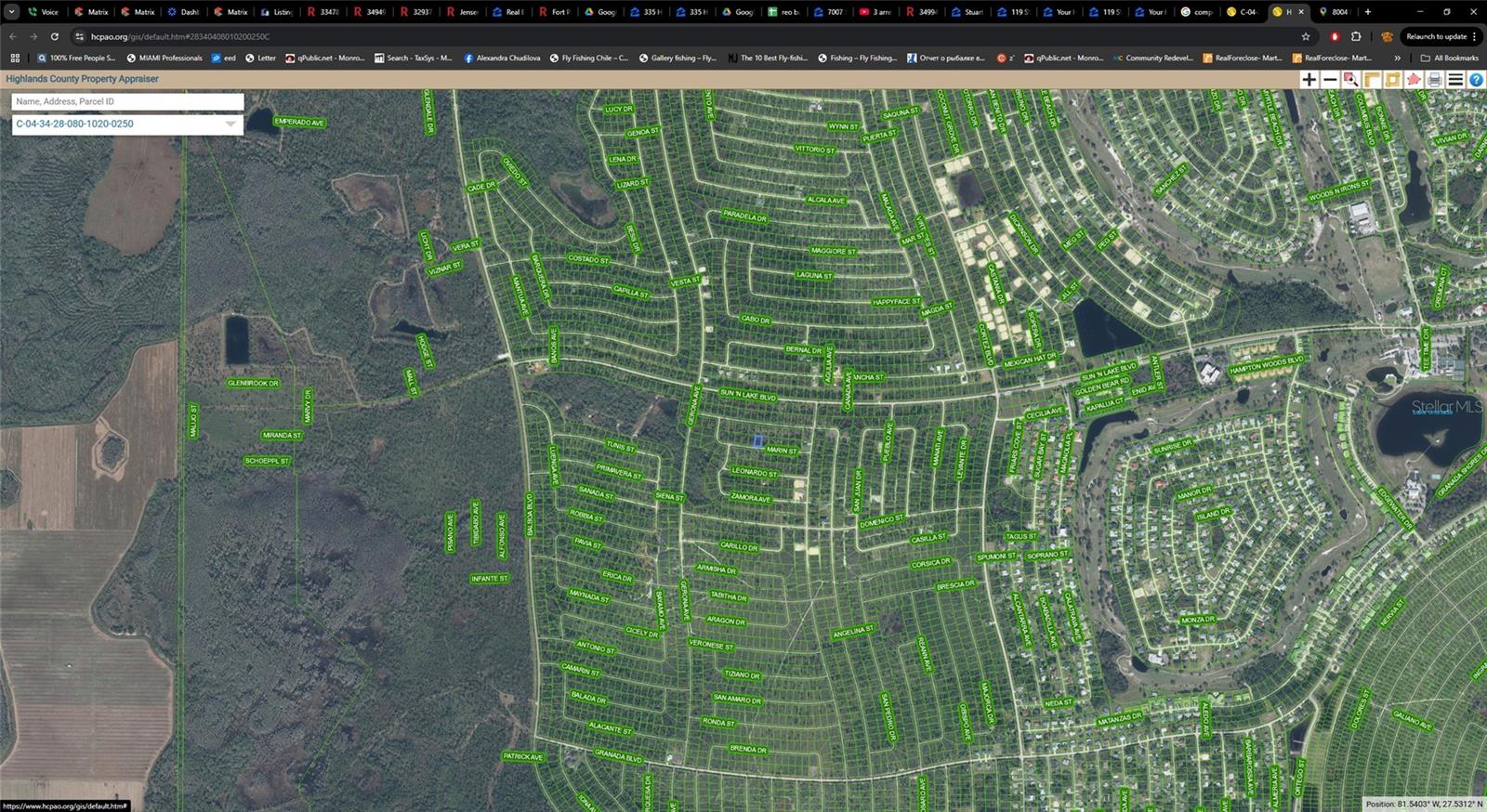Choose the red polygon selection tool
This screenshot has height=812, width=1487.
[x=1414, y=80]
